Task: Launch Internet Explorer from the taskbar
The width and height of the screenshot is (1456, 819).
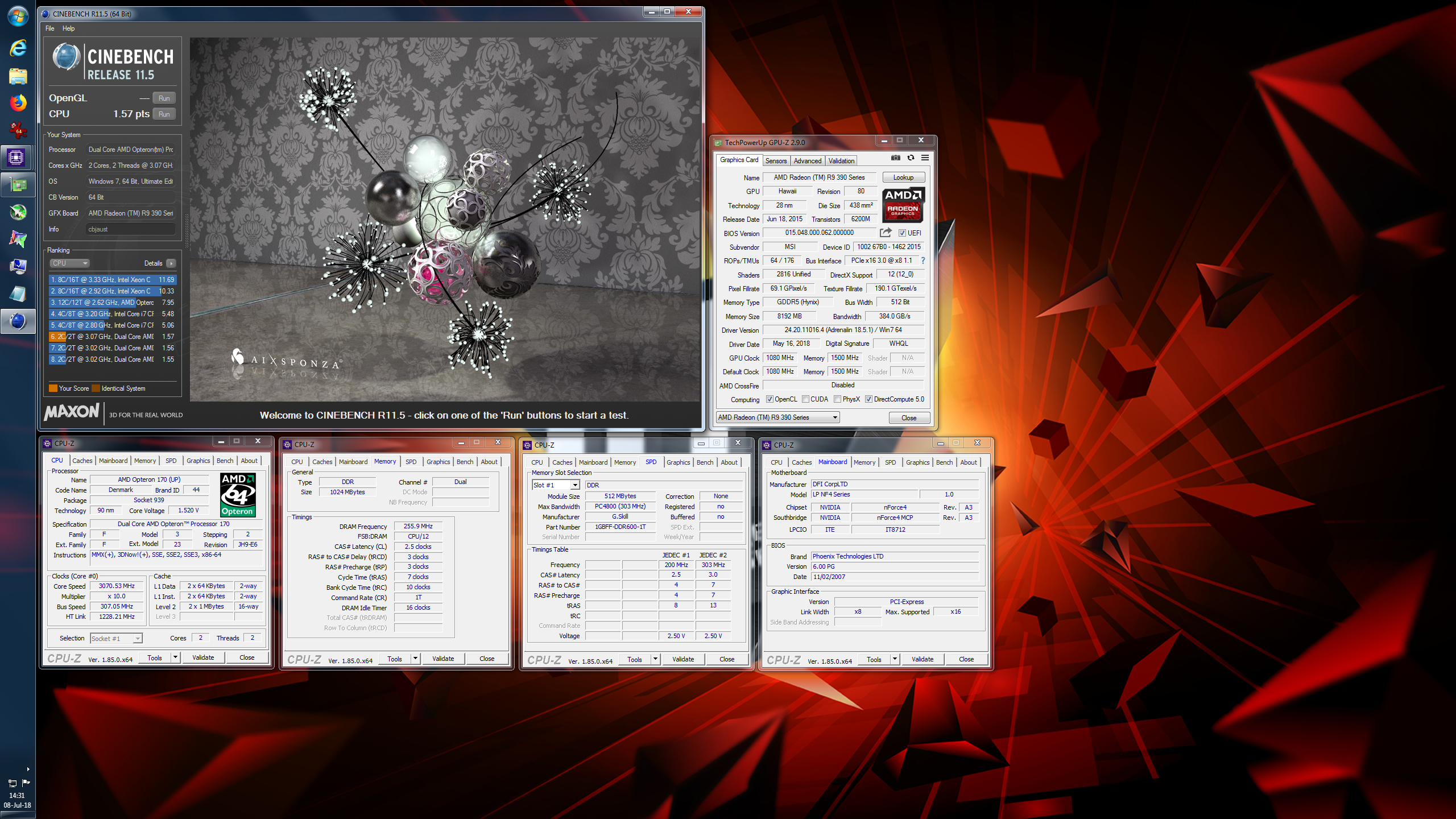Action: point(18,48)
